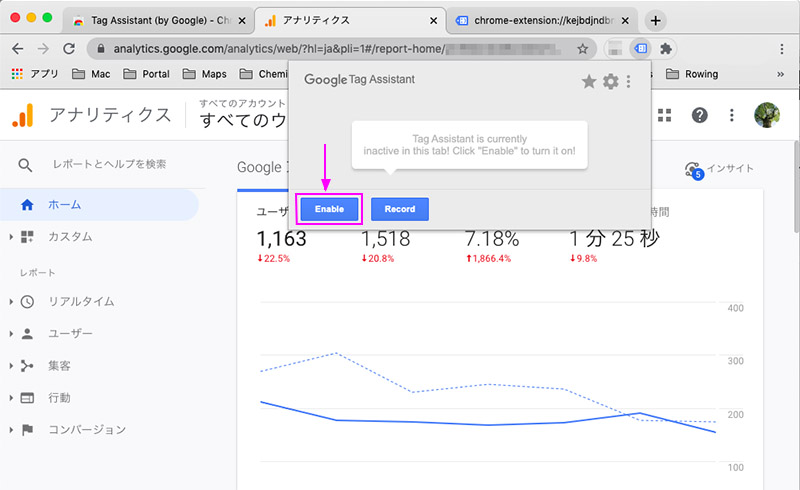Close the chrome-extension tab

point(625,20)
